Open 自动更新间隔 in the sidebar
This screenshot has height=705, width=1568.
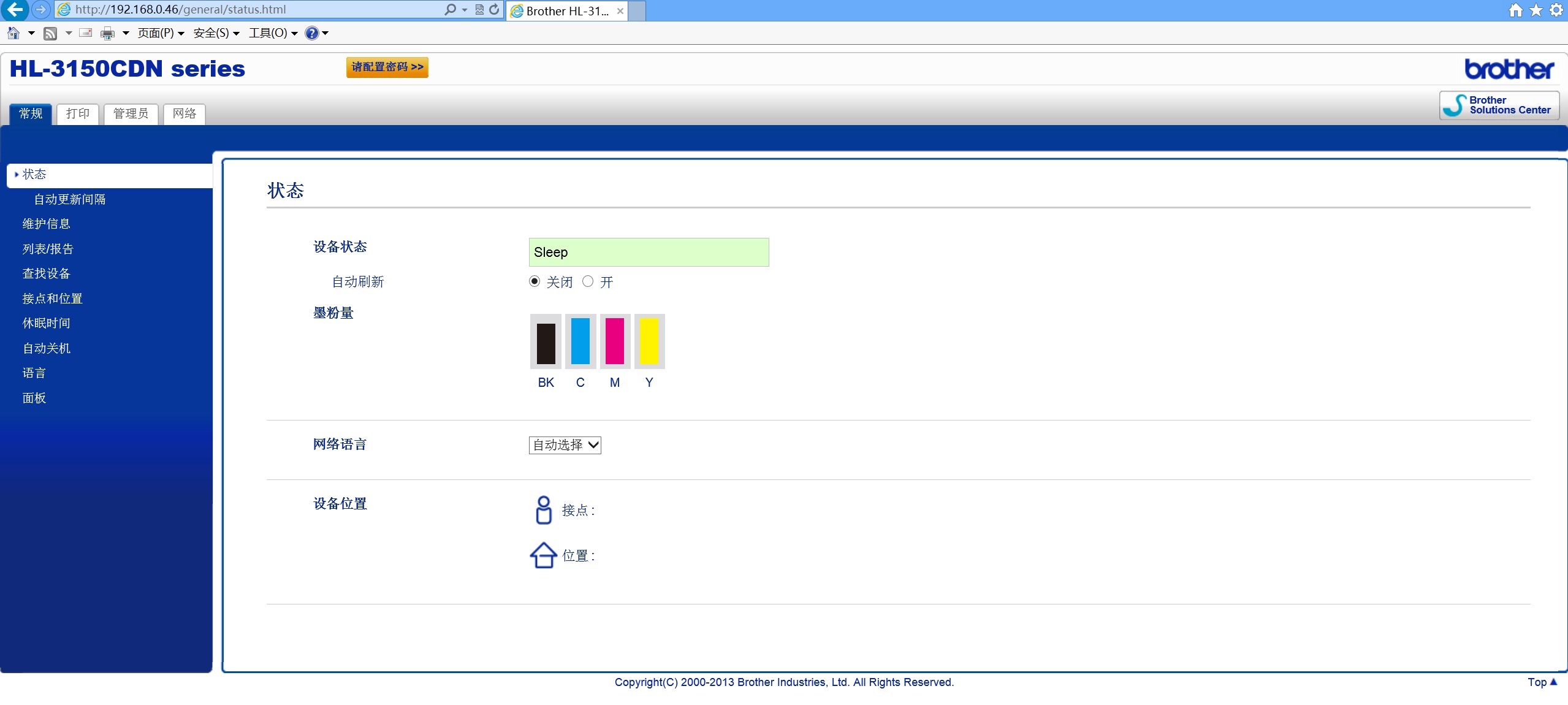tap(70, 199)
